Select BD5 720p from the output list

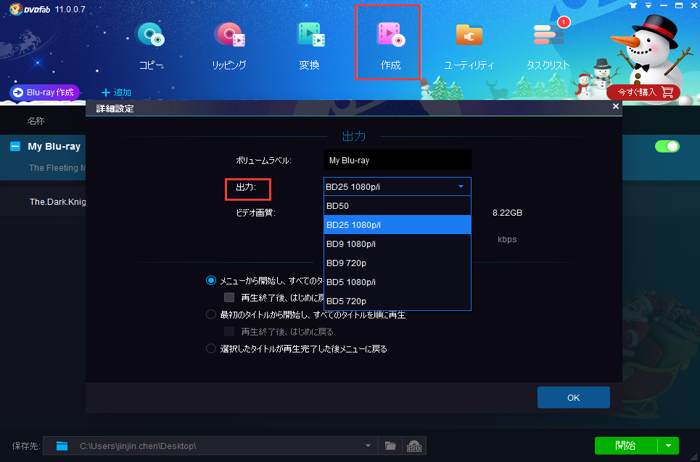tap(397, 301)
